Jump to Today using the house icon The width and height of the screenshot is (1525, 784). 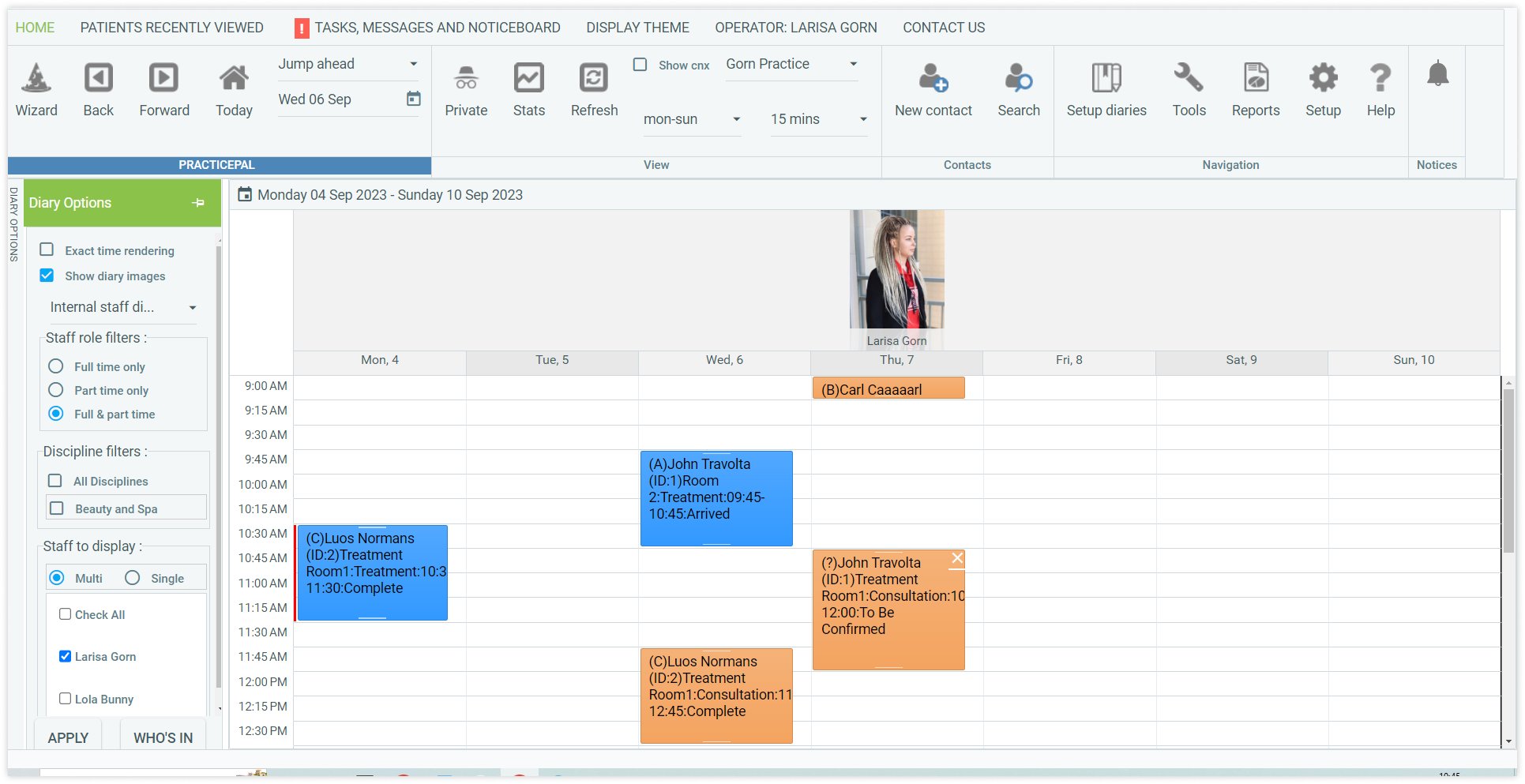click(x=234, y=78)
